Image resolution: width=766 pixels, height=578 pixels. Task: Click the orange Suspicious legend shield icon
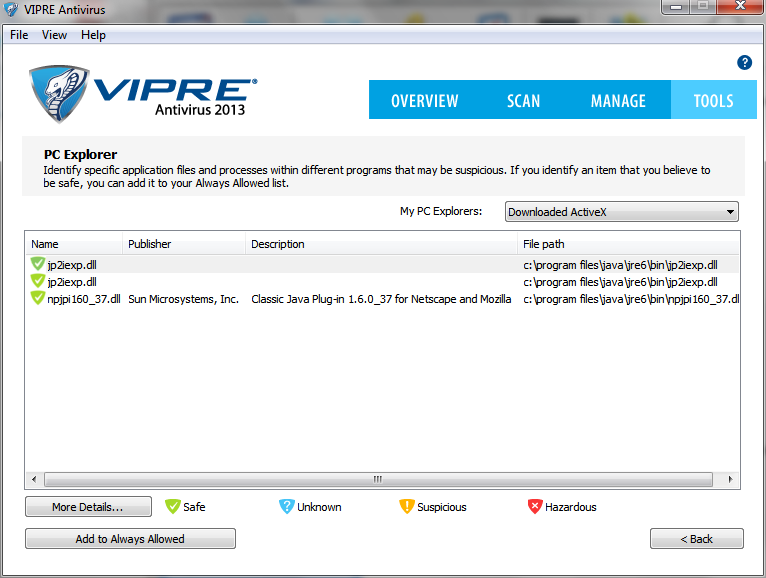(406, 507)
